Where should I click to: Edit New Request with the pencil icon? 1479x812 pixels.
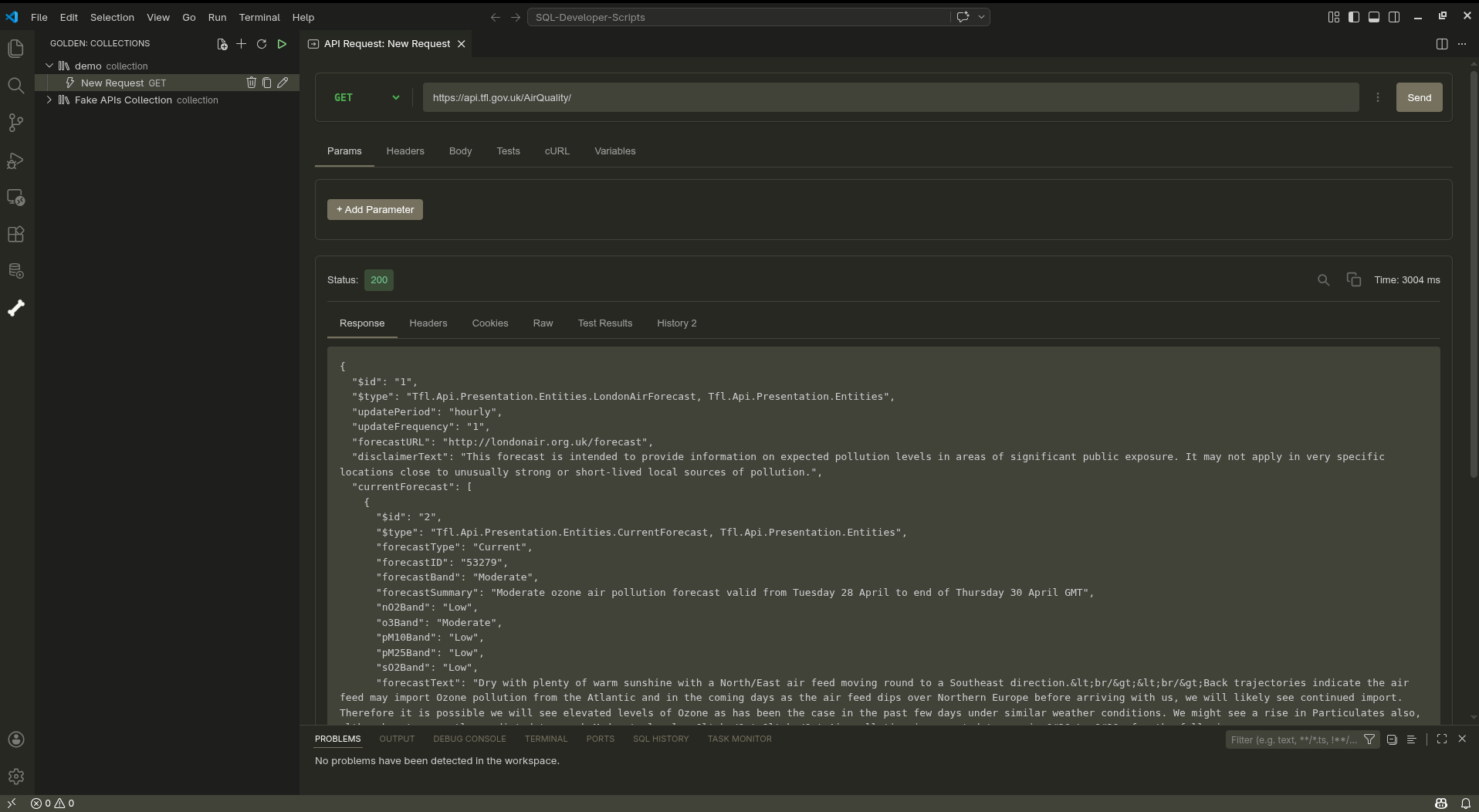coord(283,83)
